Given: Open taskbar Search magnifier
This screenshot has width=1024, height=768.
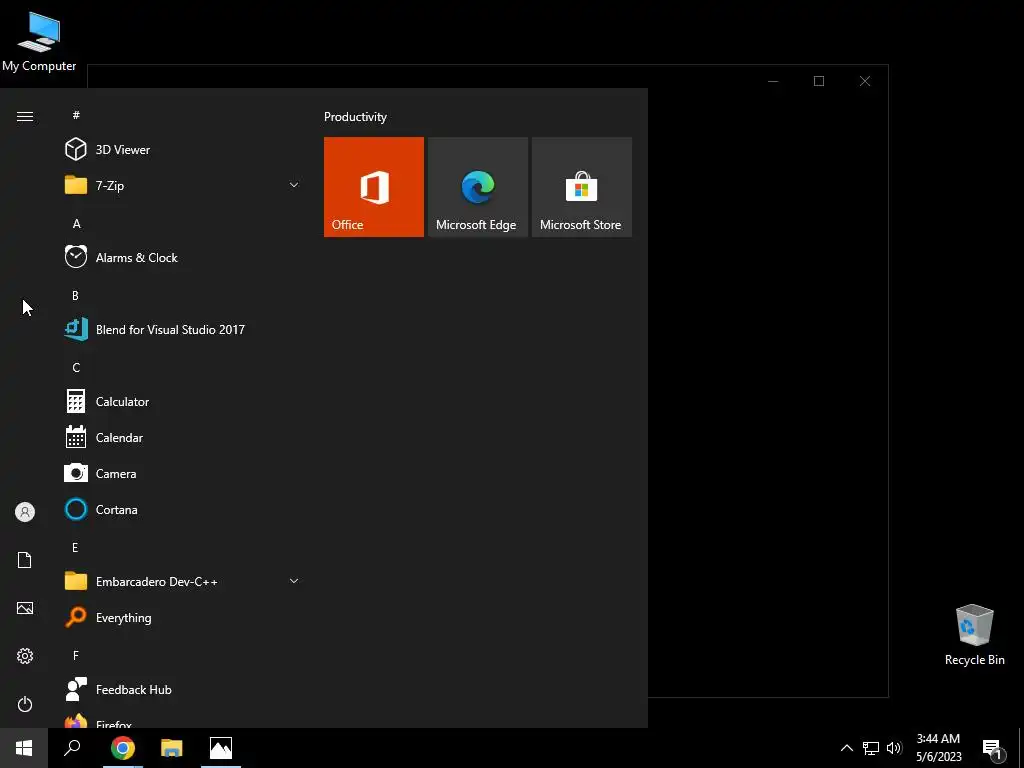Looking at the screenshot, I should (x=72, y=748).
